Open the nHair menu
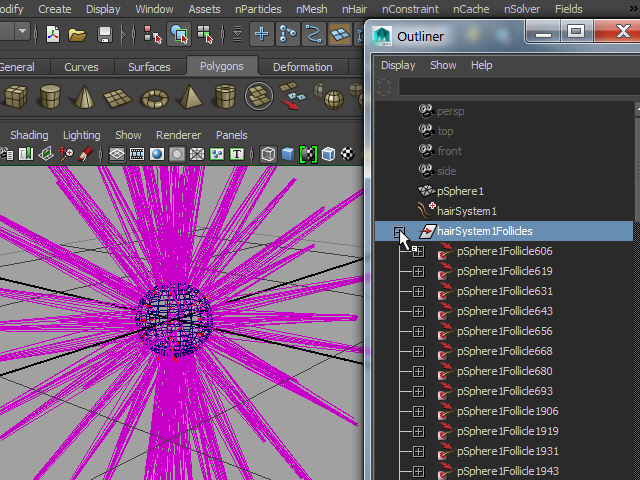 (354, 9)
